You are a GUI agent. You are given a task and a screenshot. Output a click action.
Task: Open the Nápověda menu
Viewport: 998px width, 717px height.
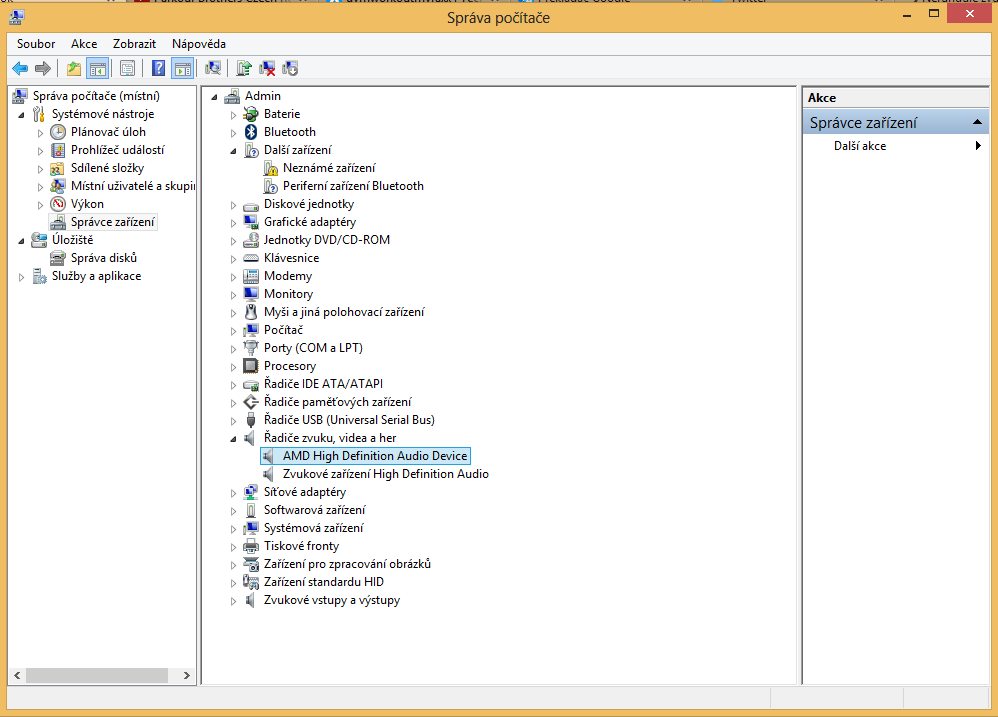199,44
